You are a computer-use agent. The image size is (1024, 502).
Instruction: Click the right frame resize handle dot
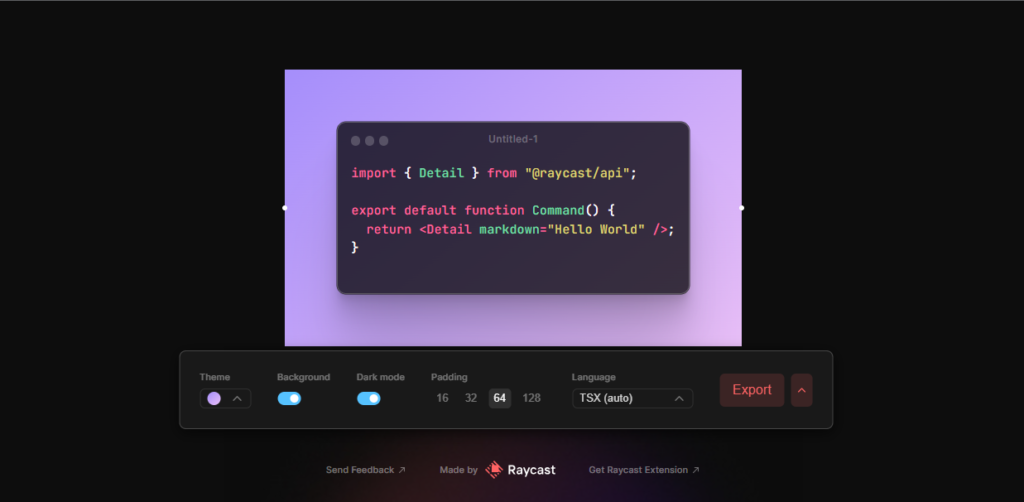[x=741, y=208]
